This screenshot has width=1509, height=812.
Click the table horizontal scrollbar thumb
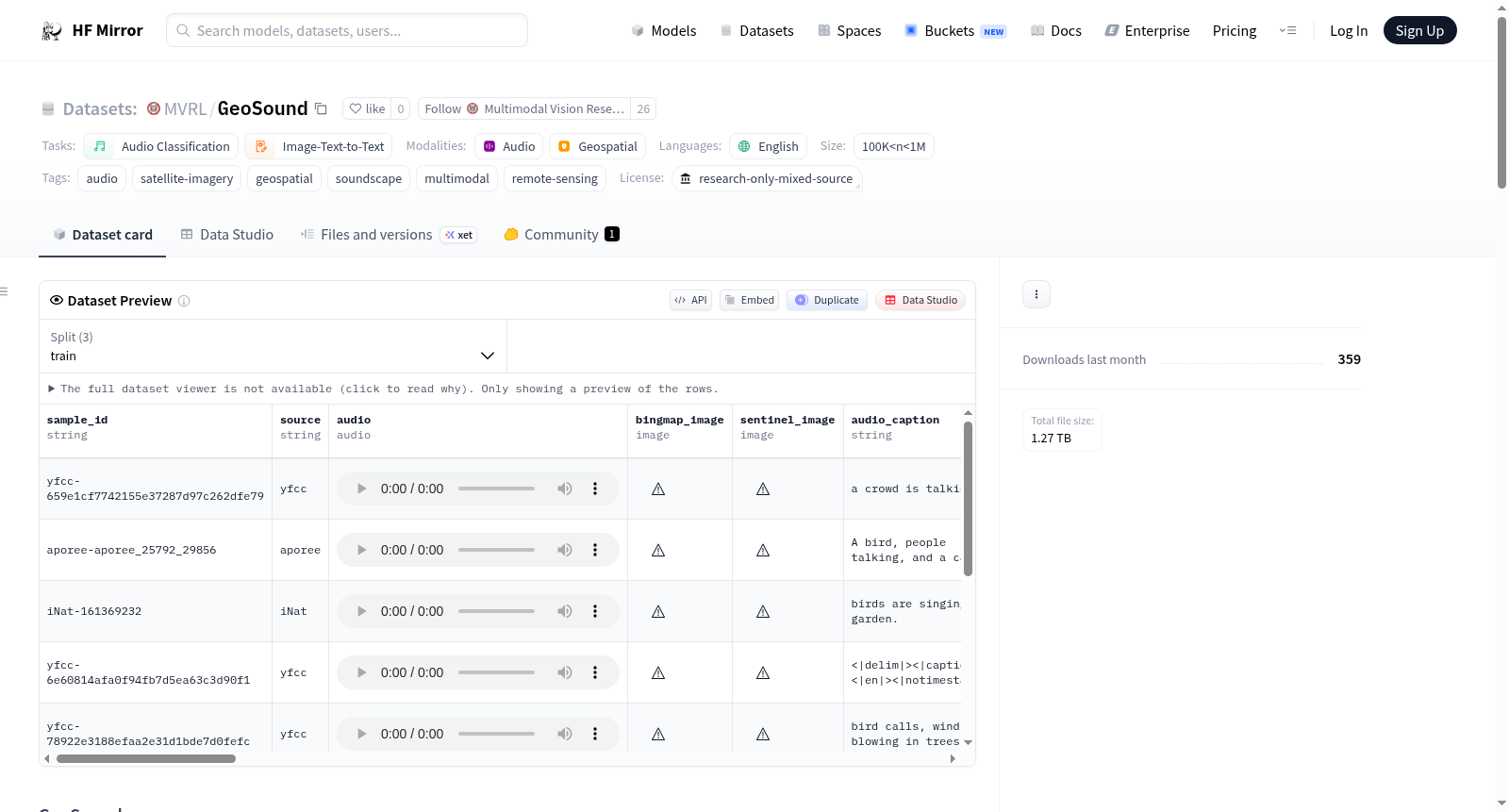[x=146, y=758]
